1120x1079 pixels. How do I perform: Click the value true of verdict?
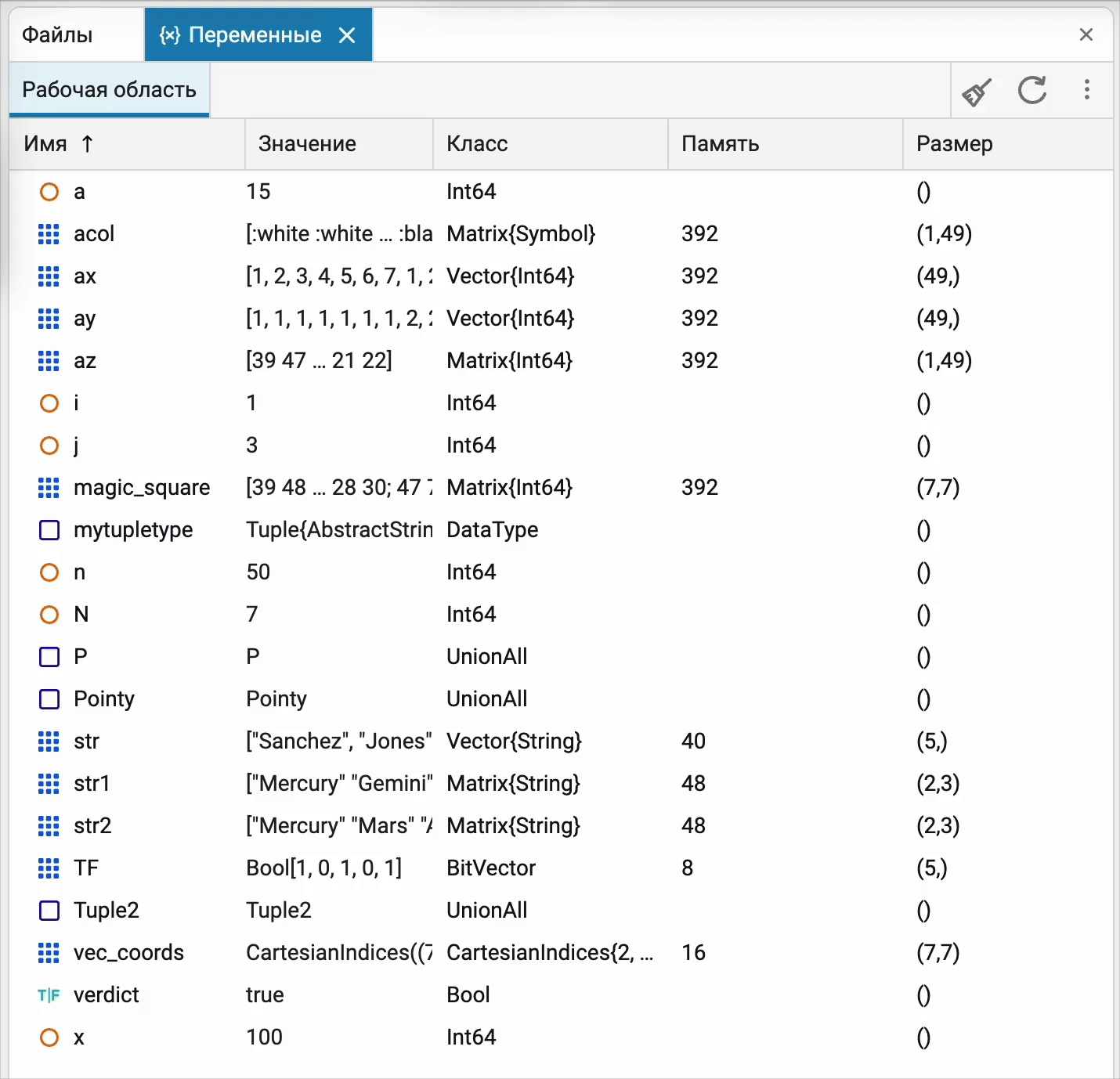pos(265,995)
